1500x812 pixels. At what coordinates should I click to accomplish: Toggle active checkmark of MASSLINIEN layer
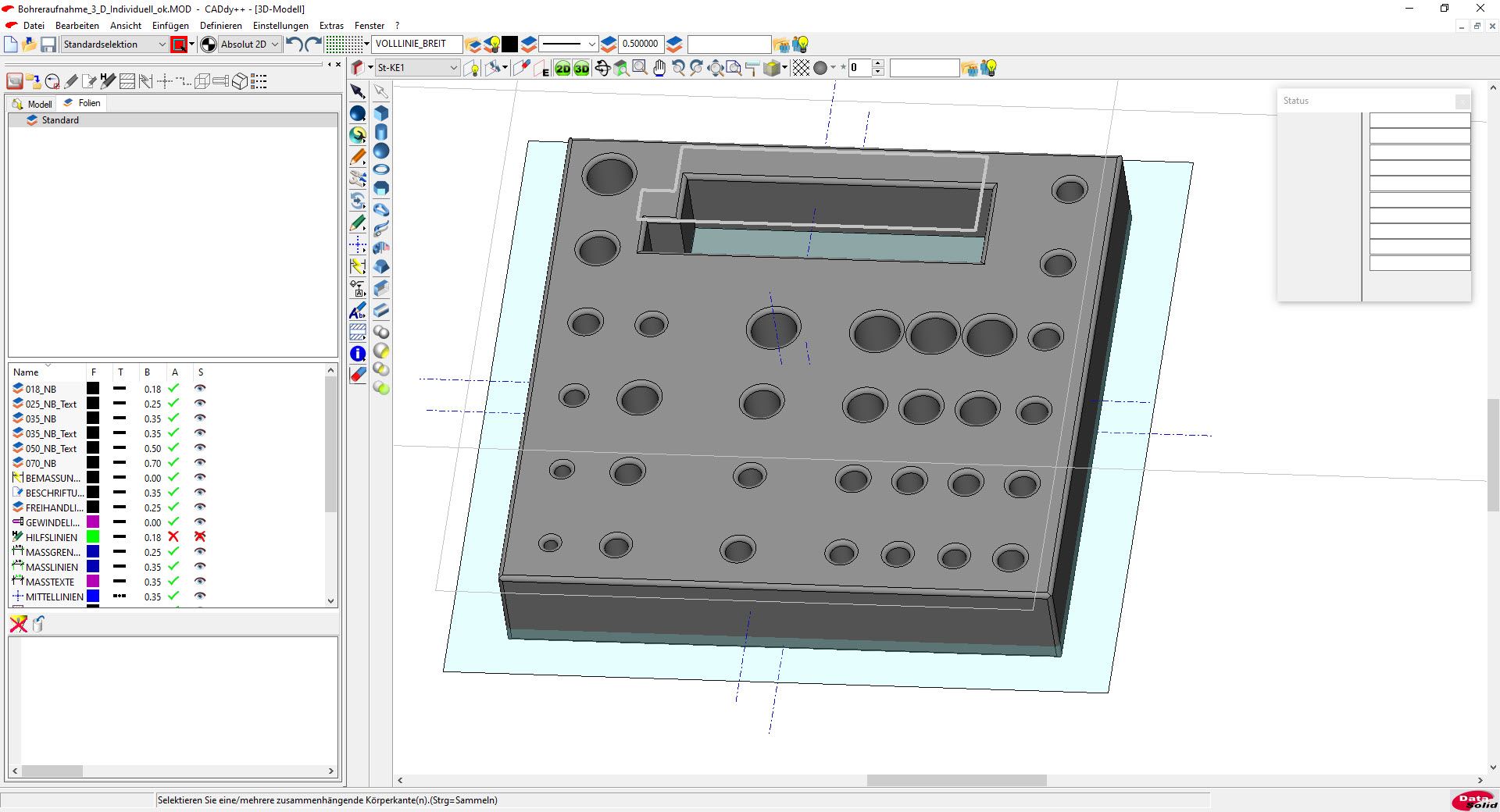click(173, 566)
